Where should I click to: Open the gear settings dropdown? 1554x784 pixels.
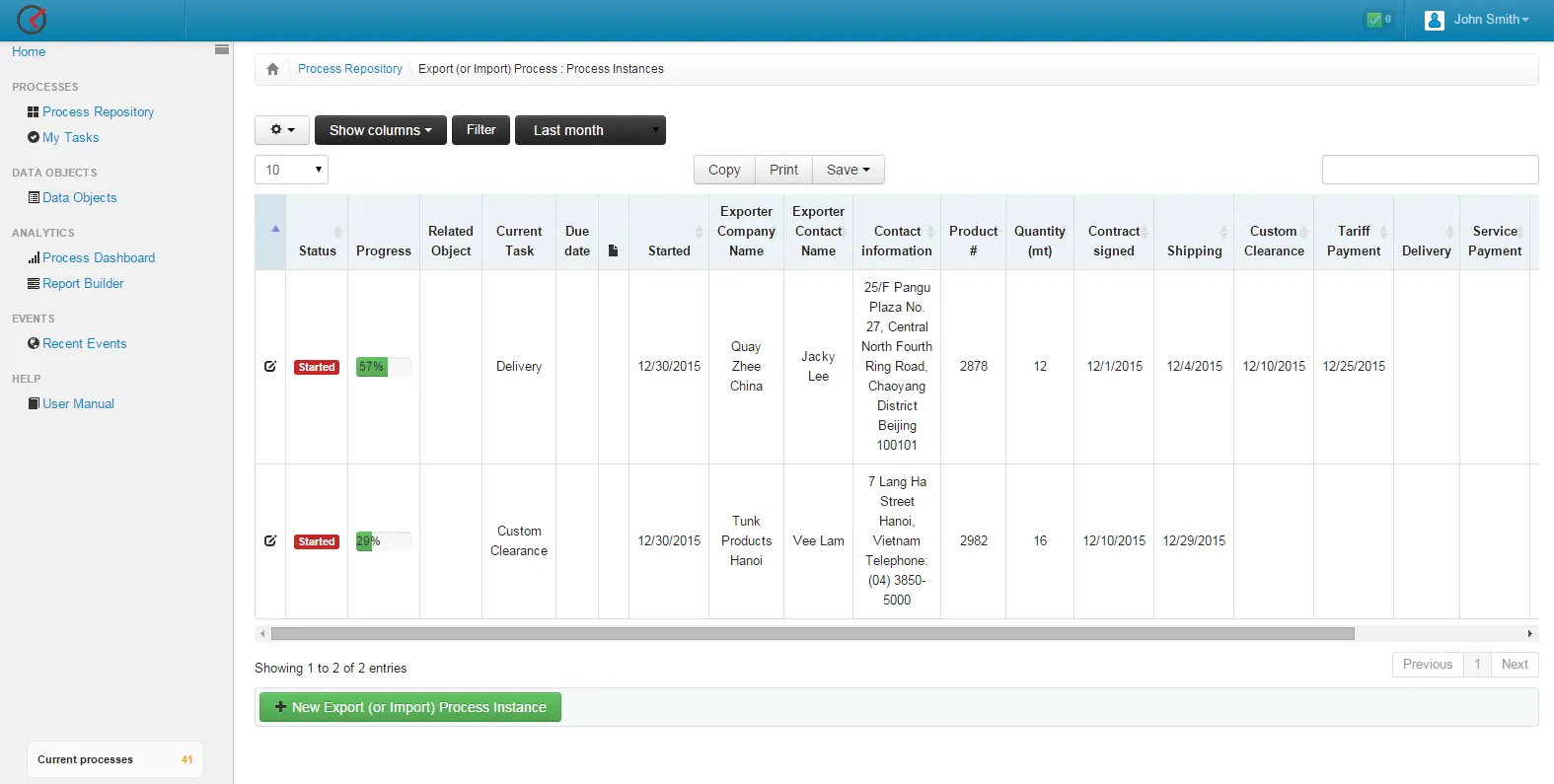[x=282, y=130]
